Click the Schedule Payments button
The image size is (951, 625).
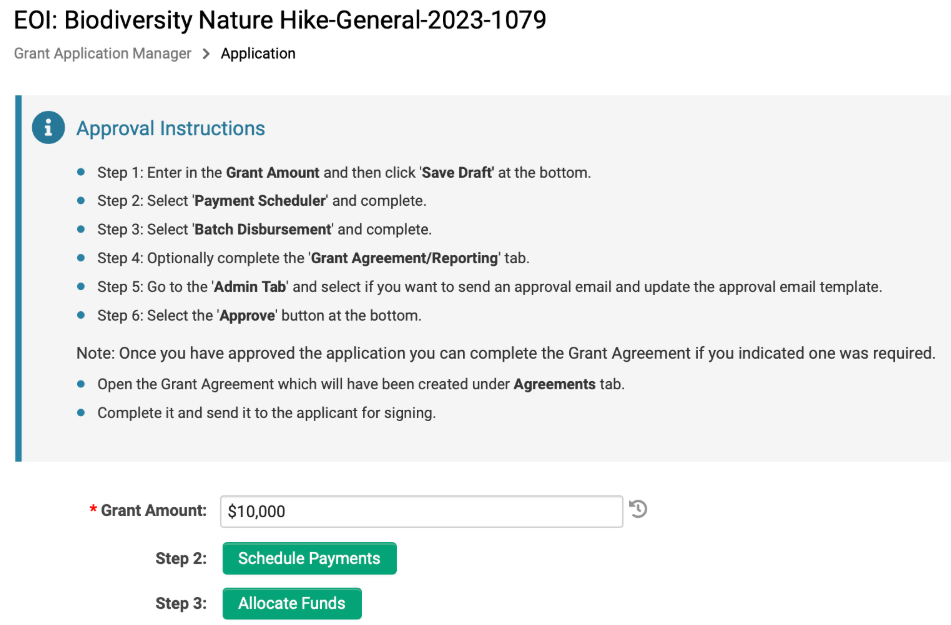[x=309, y=558]
